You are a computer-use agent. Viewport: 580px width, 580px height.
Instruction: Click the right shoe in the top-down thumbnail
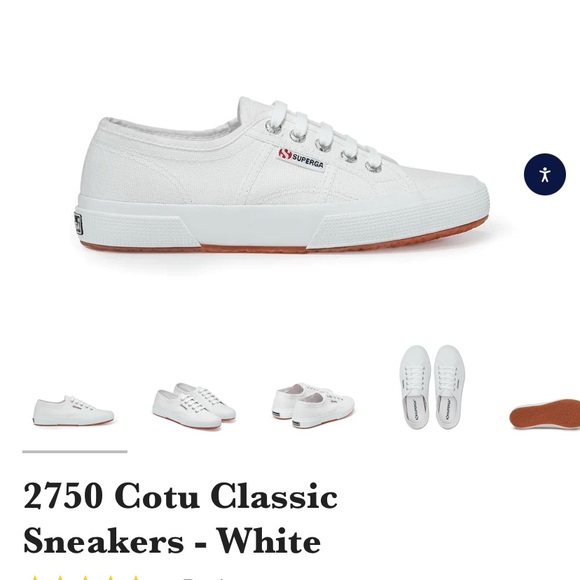point(449,387)
